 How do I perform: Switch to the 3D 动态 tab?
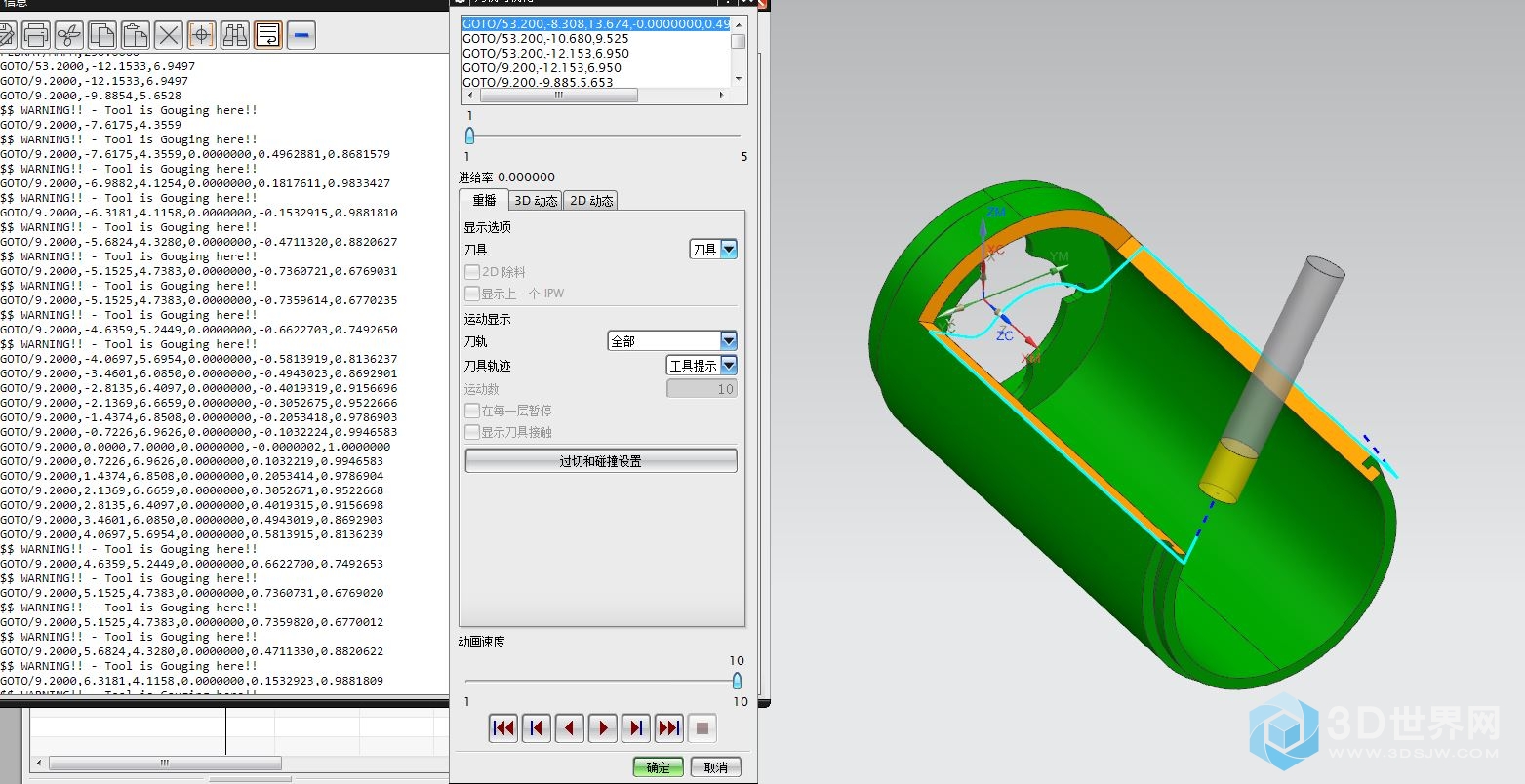pyautogui.click(x=536, y=201)
